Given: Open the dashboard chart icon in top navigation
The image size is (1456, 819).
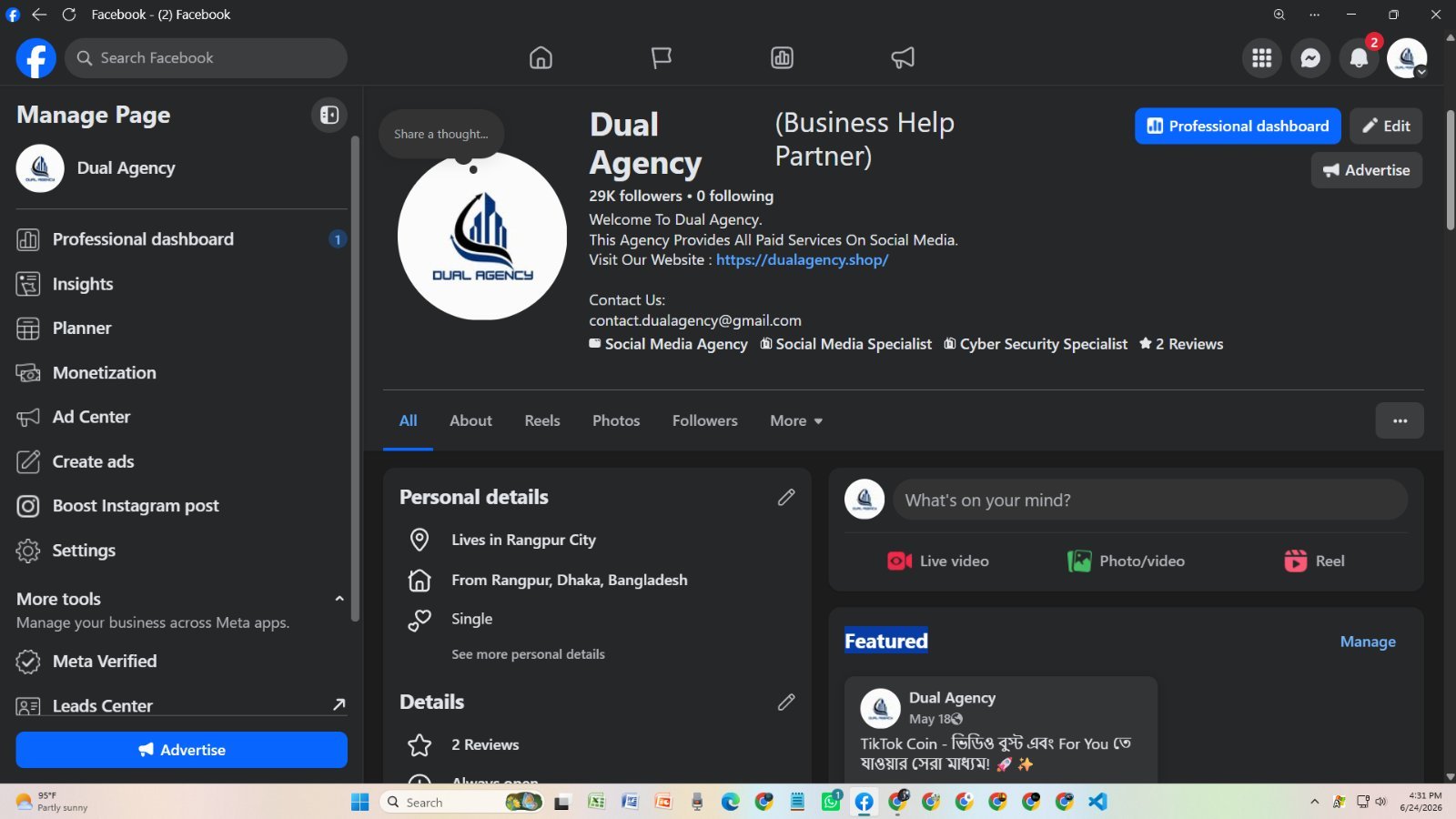Looking at the screenshot, I should click(782, 58).
